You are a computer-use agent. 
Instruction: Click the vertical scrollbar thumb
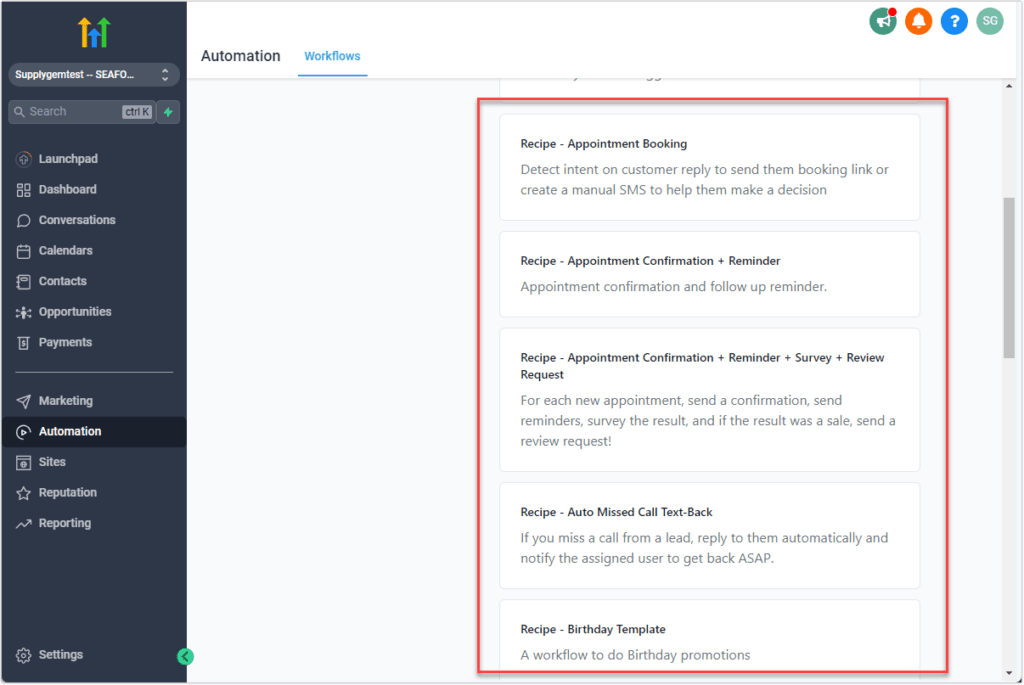point(1009,278)
